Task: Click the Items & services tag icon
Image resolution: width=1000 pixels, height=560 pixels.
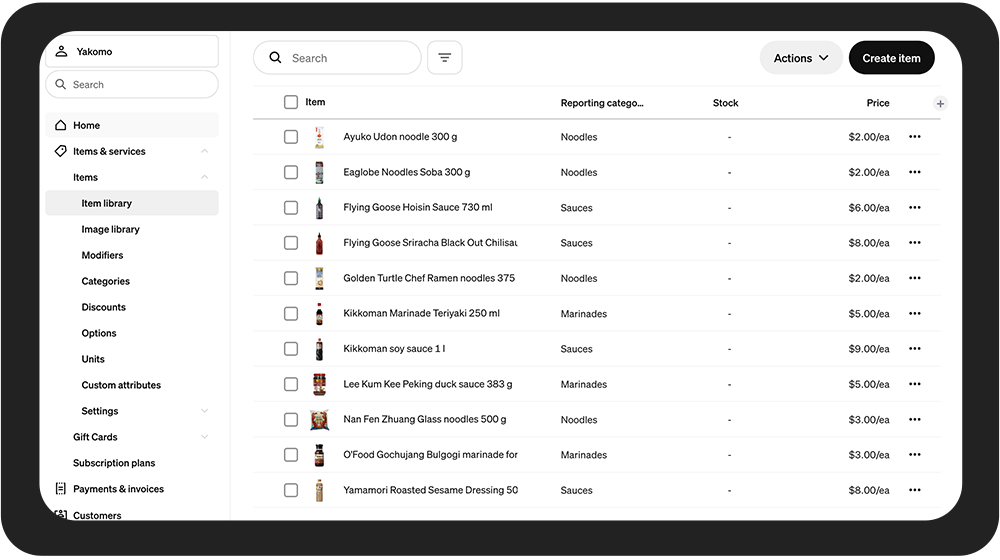Action: pyautogui.click(x=61, y=151)
